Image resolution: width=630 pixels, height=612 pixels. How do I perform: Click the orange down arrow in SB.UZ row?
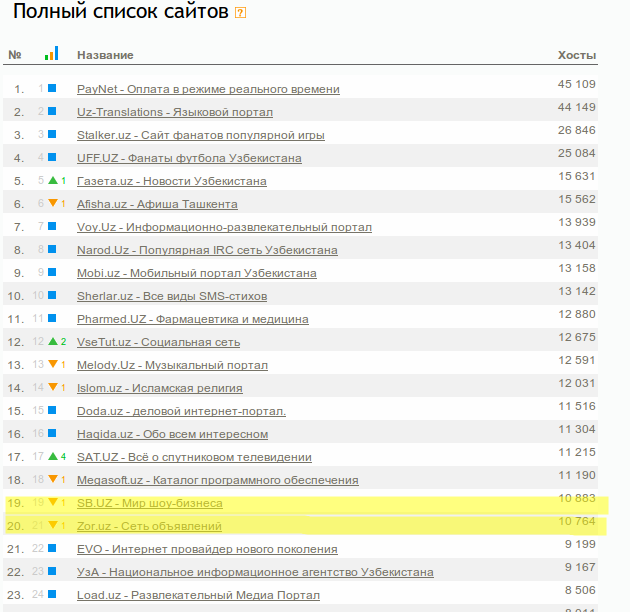coord(53,502)
